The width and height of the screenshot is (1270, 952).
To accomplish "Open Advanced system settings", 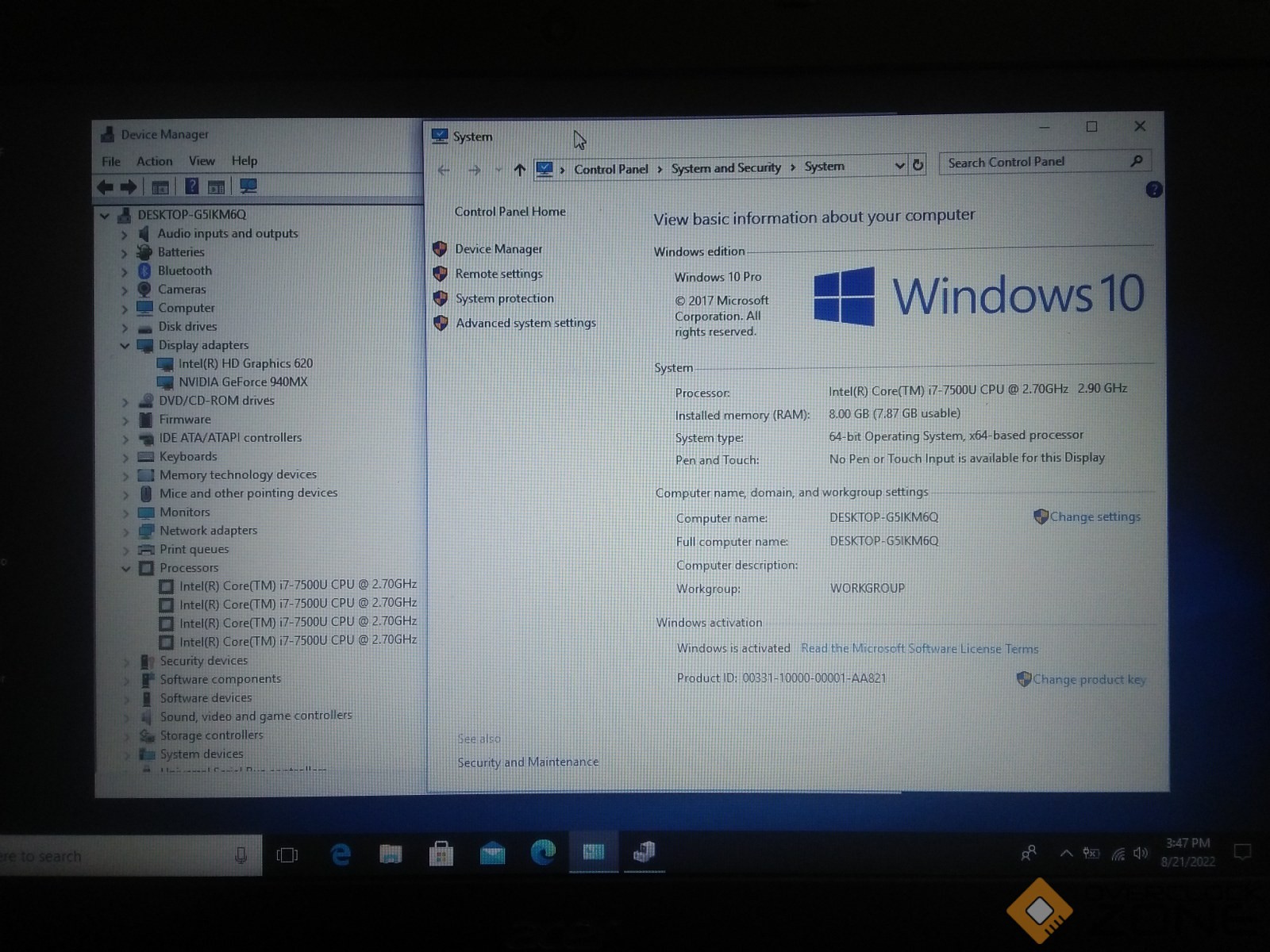I will [525, 323].
